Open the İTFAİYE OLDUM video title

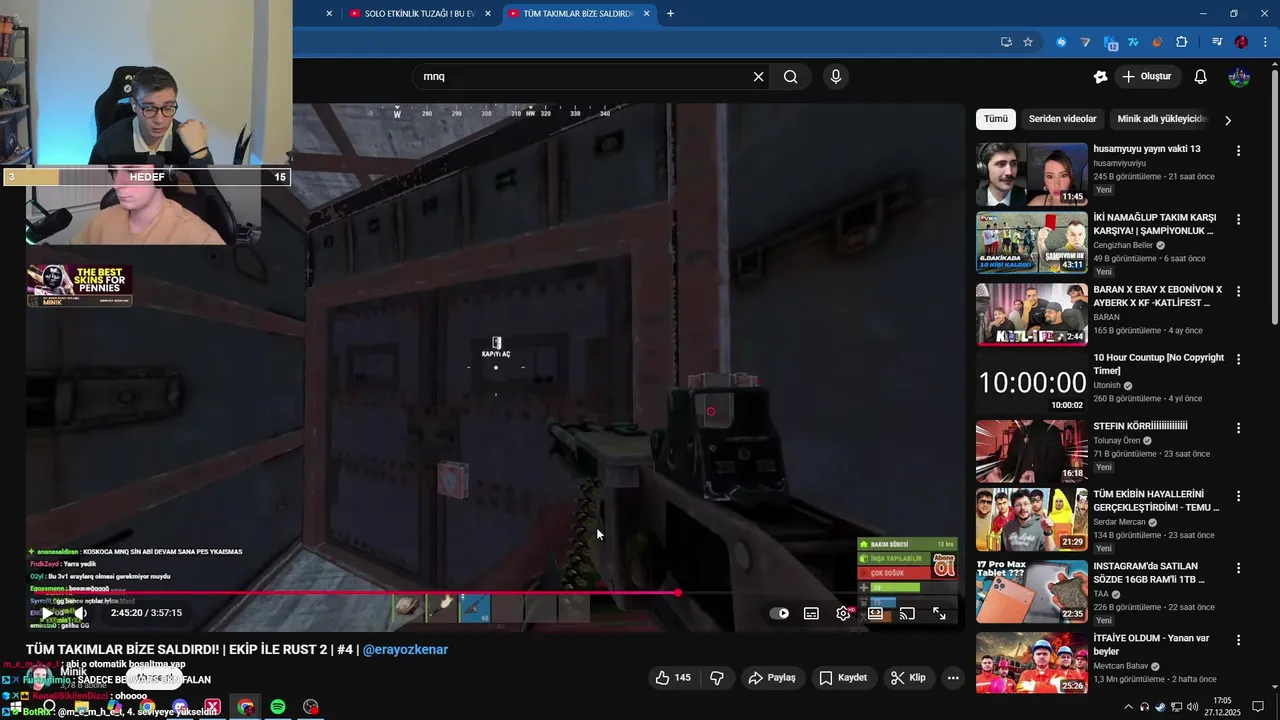pos(1151,645)
